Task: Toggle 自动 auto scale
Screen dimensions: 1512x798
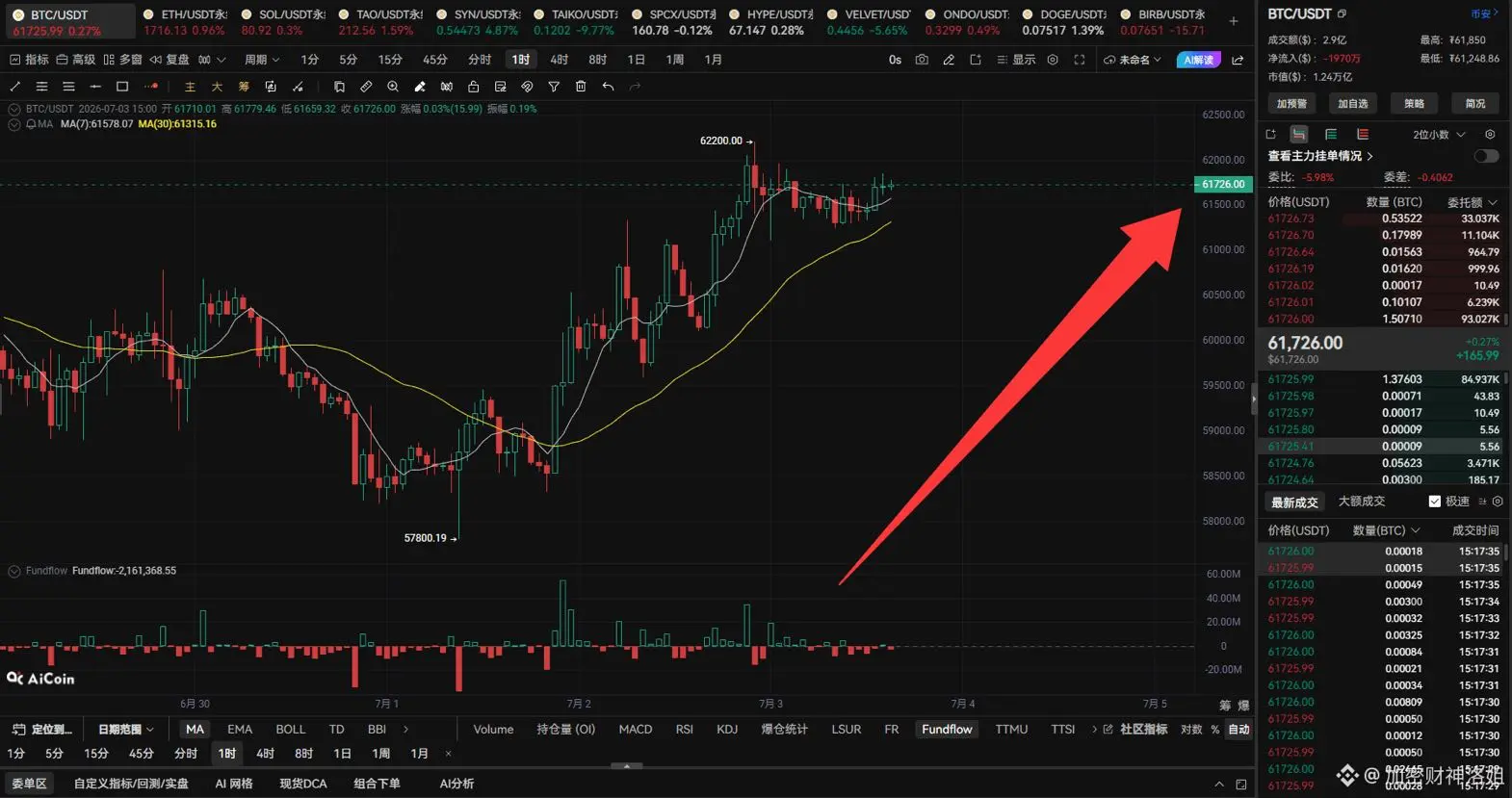Action: pos(1238,730)
